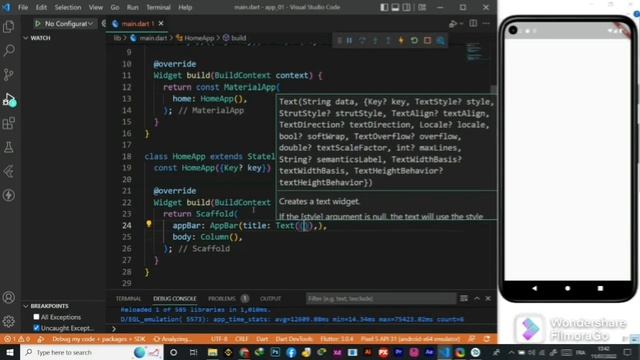Click the debug console filter input
640x360 pixels.
(x=381, y=299)
